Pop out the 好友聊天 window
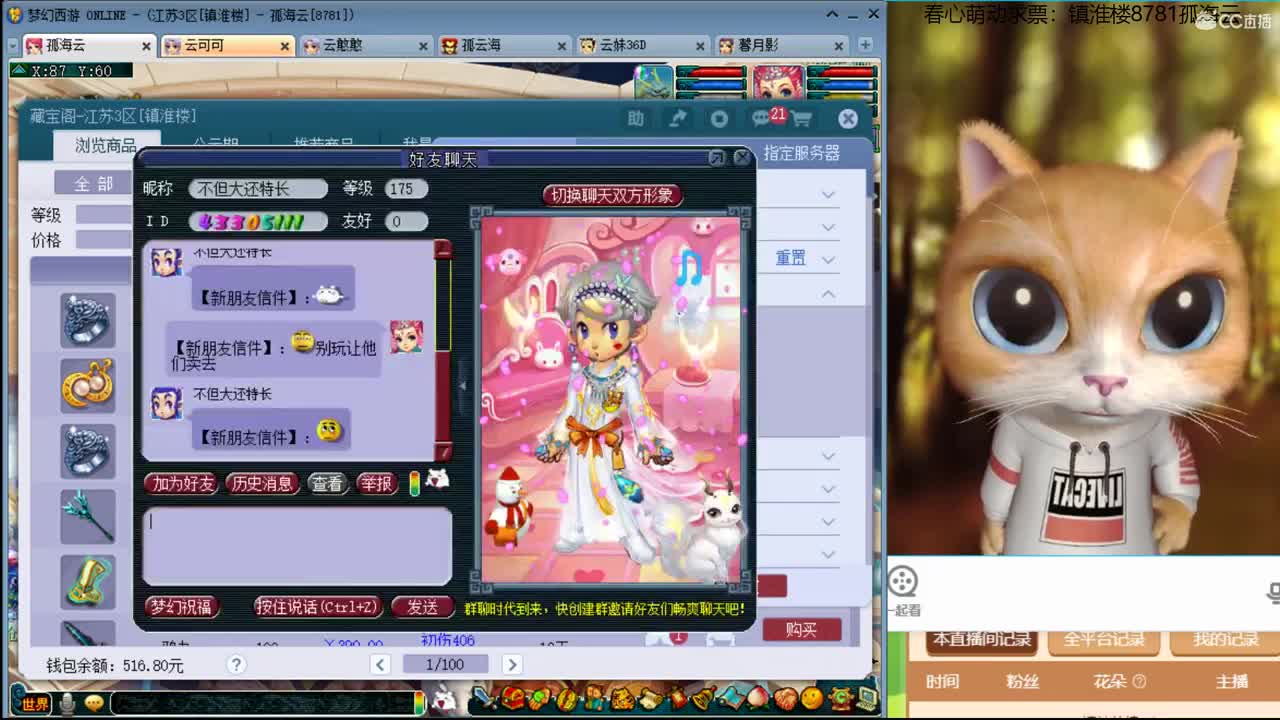Viewport: 1280px width, 720px height. [717, 158]
